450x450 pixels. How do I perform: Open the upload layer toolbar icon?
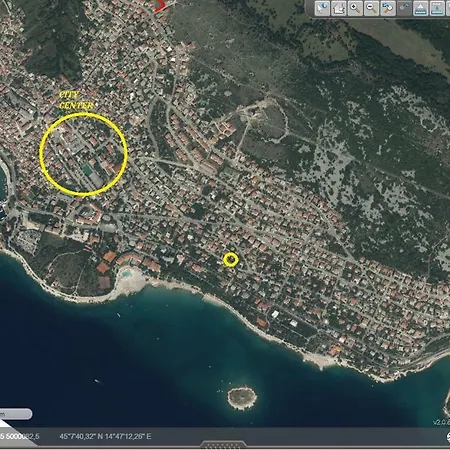tap(421, 8)
